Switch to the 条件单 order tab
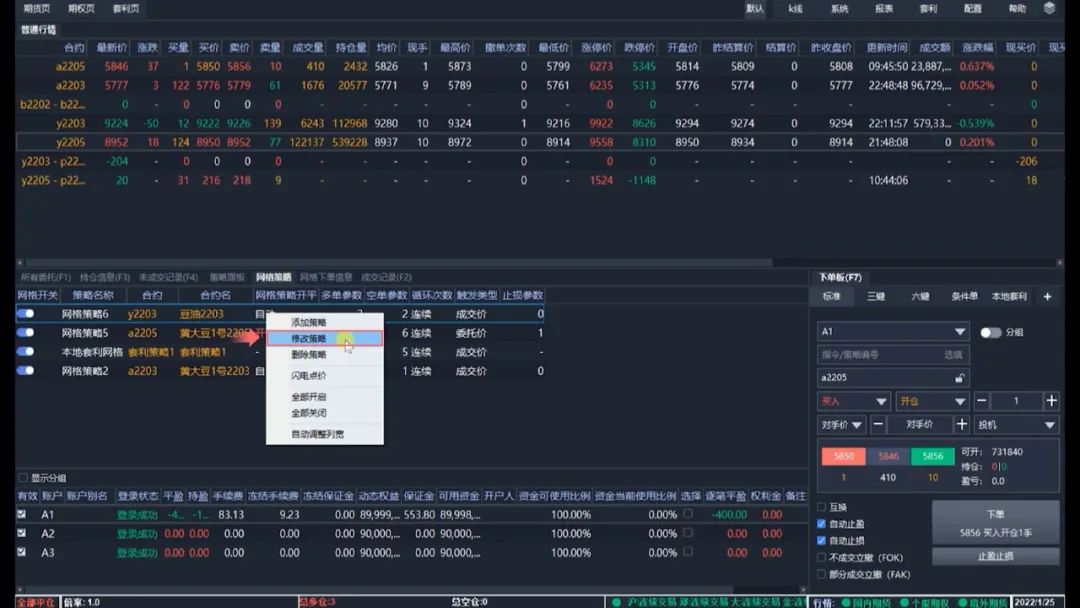This screenshot has height=608, width=1080. 964,297
